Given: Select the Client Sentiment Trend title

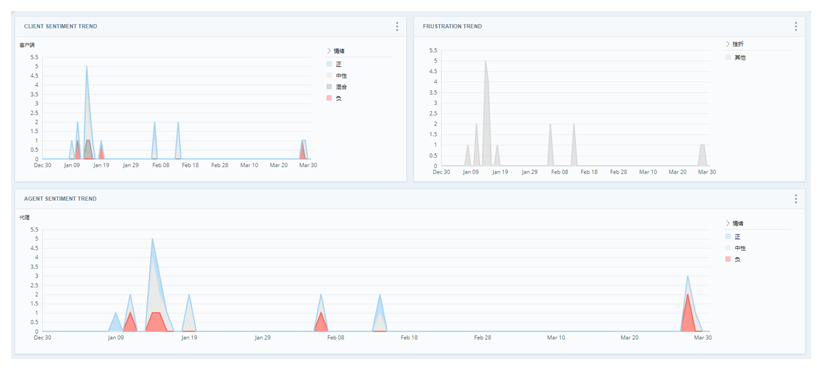Looking at the screenshot, I should tap(60, 26).
